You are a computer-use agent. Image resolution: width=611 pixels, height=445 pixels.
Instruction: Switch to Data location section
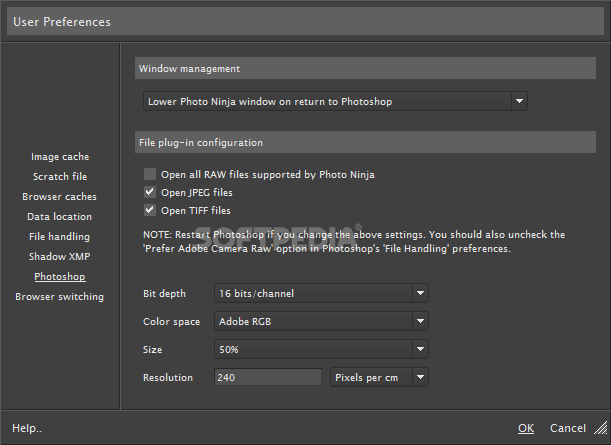coord(60,216)
